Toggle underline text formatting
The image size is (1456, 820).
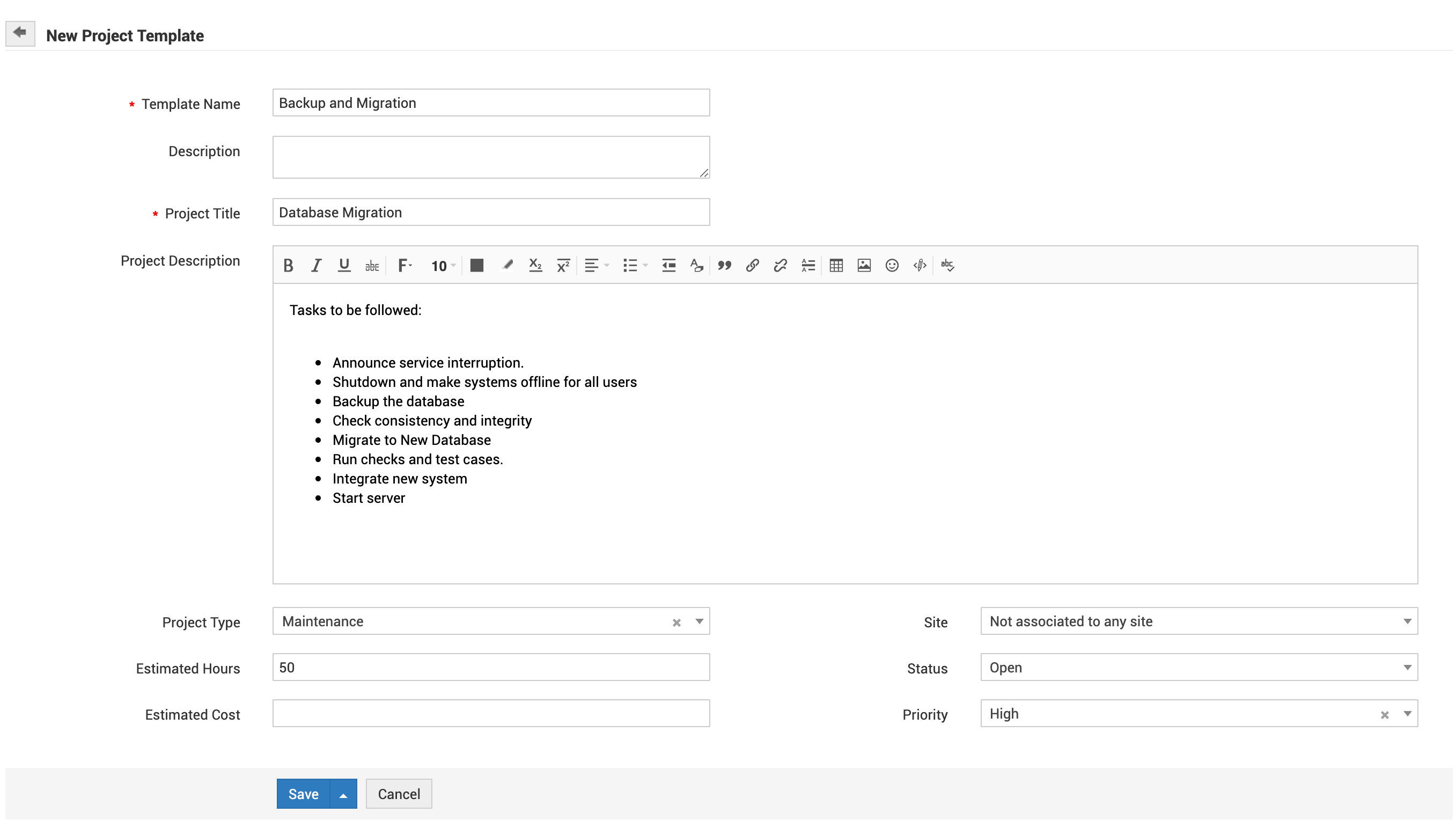[344, 265]
